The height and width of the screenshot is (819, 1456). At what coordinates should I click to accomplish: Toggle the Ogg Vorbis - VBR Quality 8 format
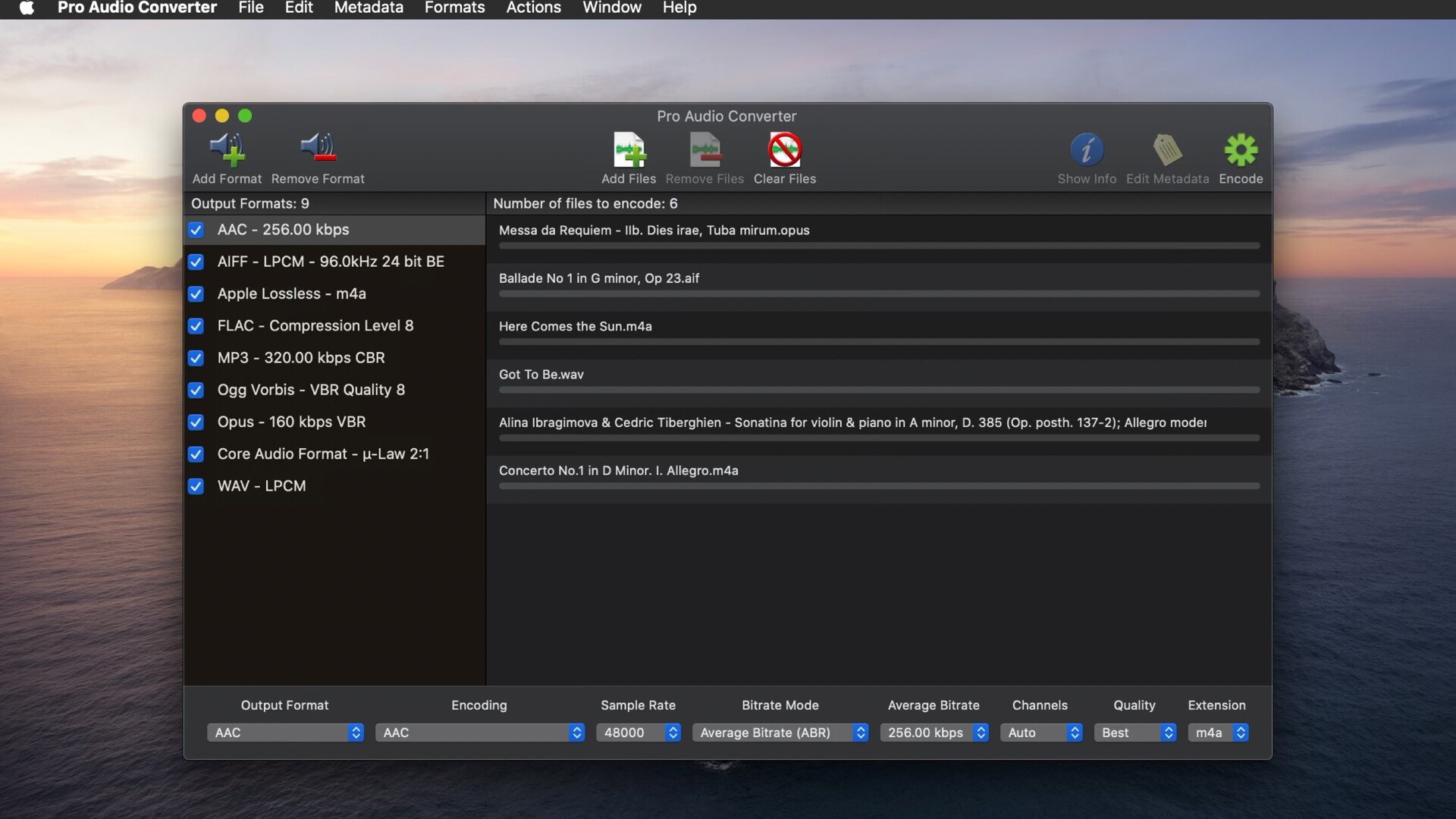click(196, 390)
